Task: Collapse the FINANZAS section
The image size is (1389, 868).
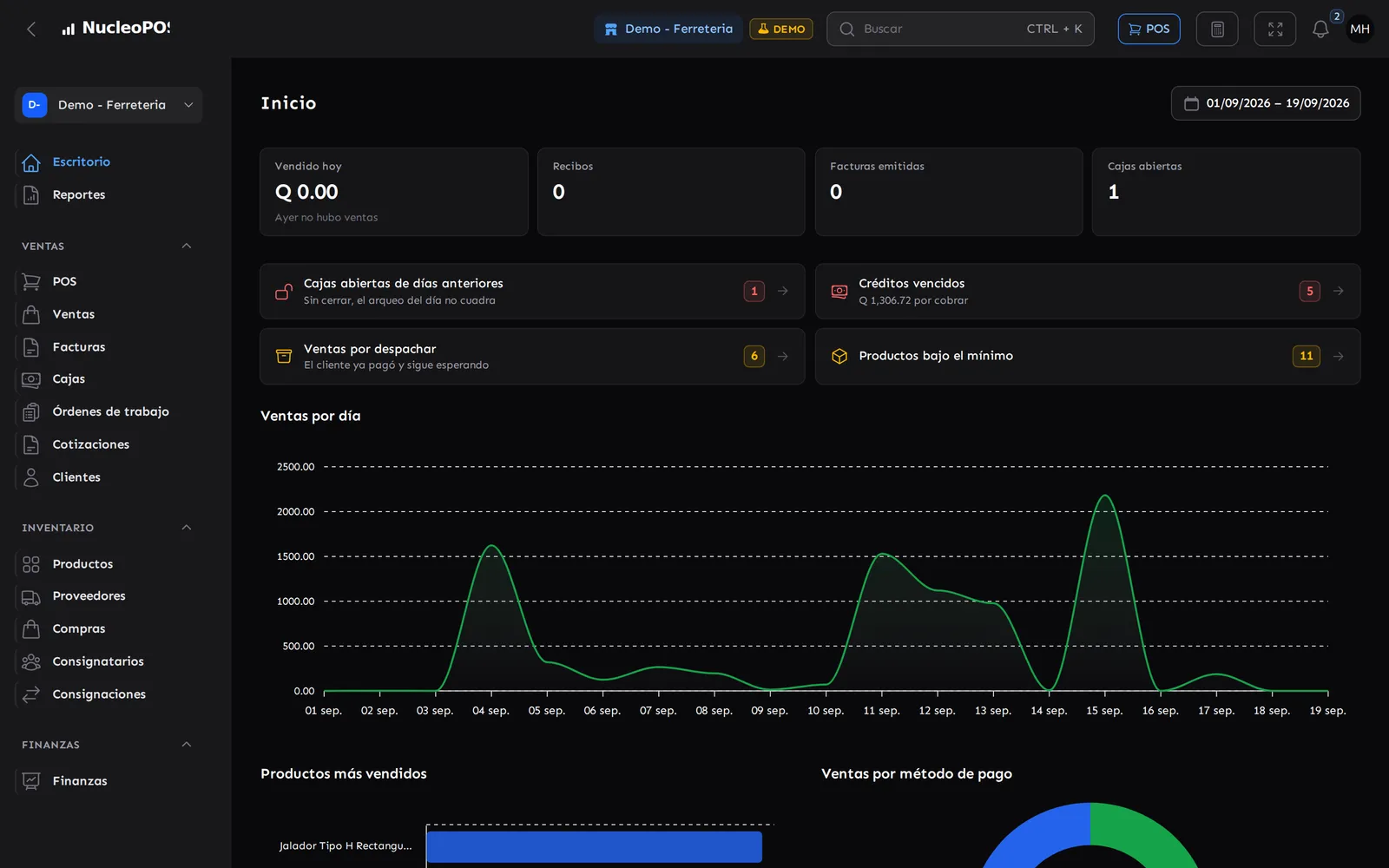Action: tap(187, 745)
